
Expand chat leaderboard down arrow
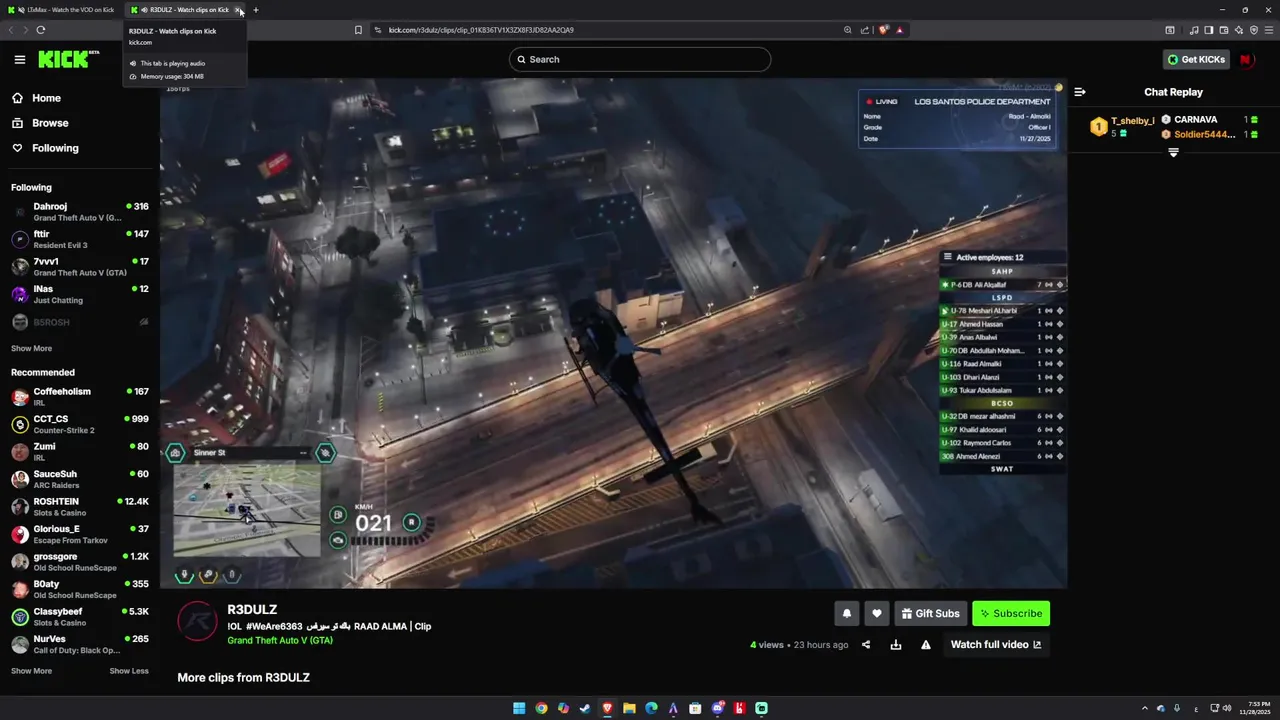pos(1173,153)
